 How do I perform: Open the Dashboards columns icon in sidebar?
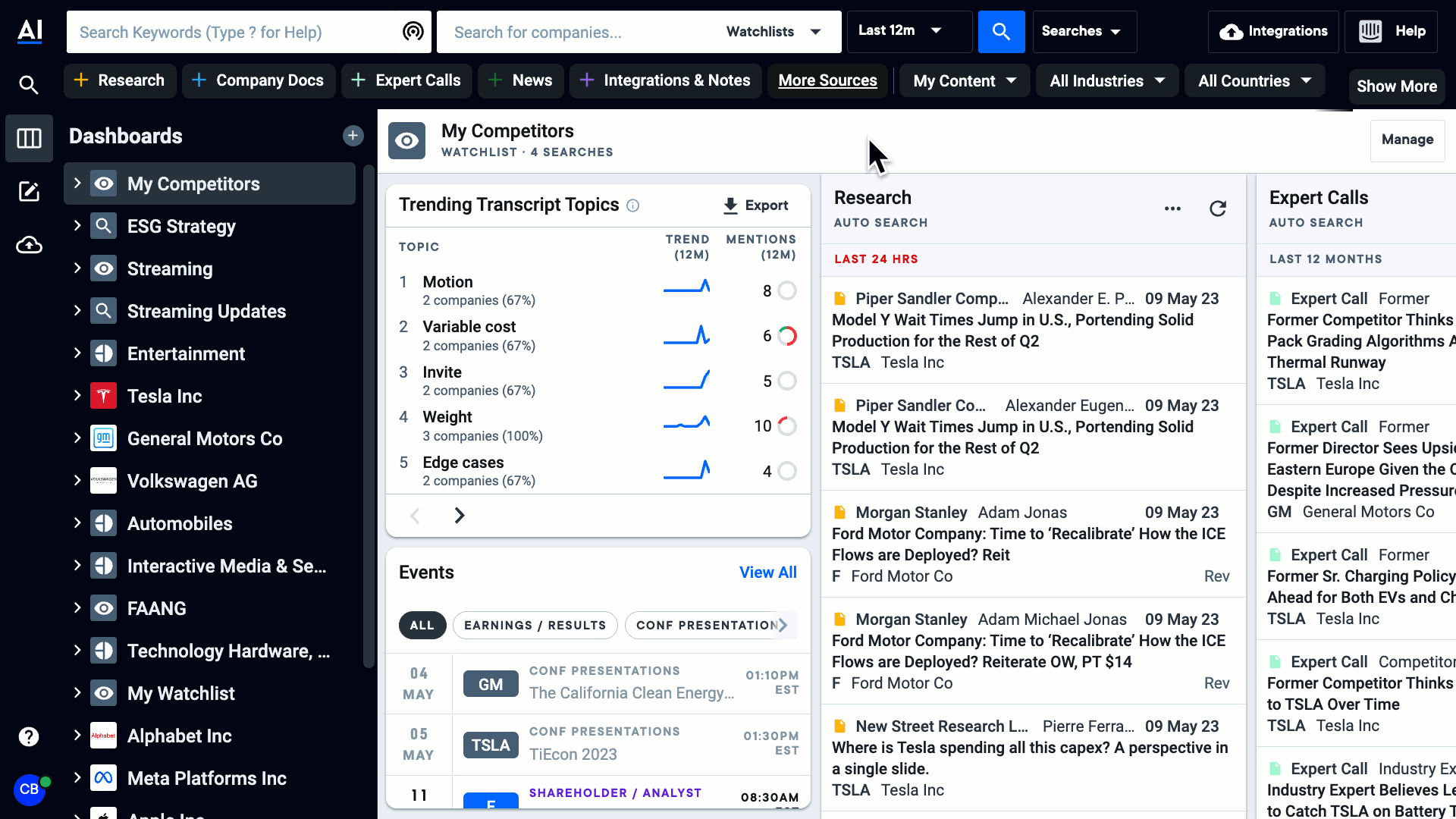29,138
